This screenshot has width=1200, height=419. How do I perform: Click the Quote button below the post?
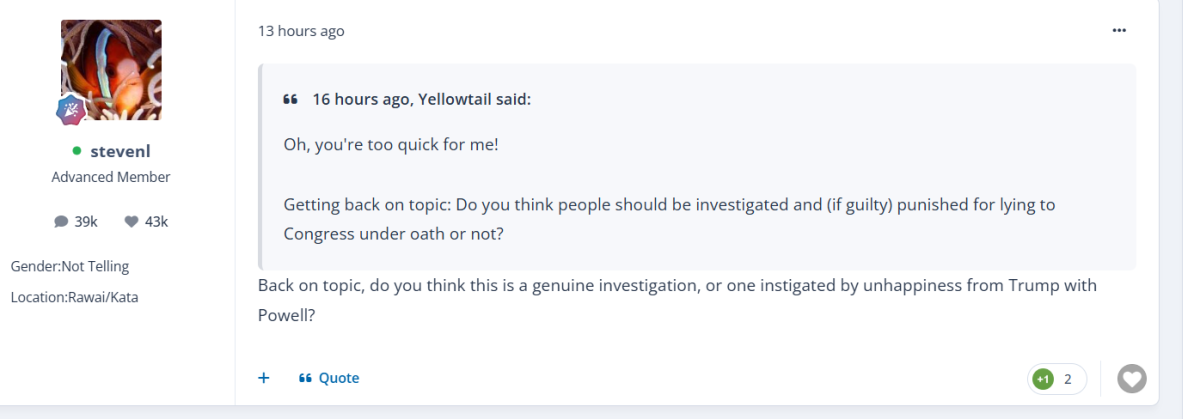click(x=329, y=378)
